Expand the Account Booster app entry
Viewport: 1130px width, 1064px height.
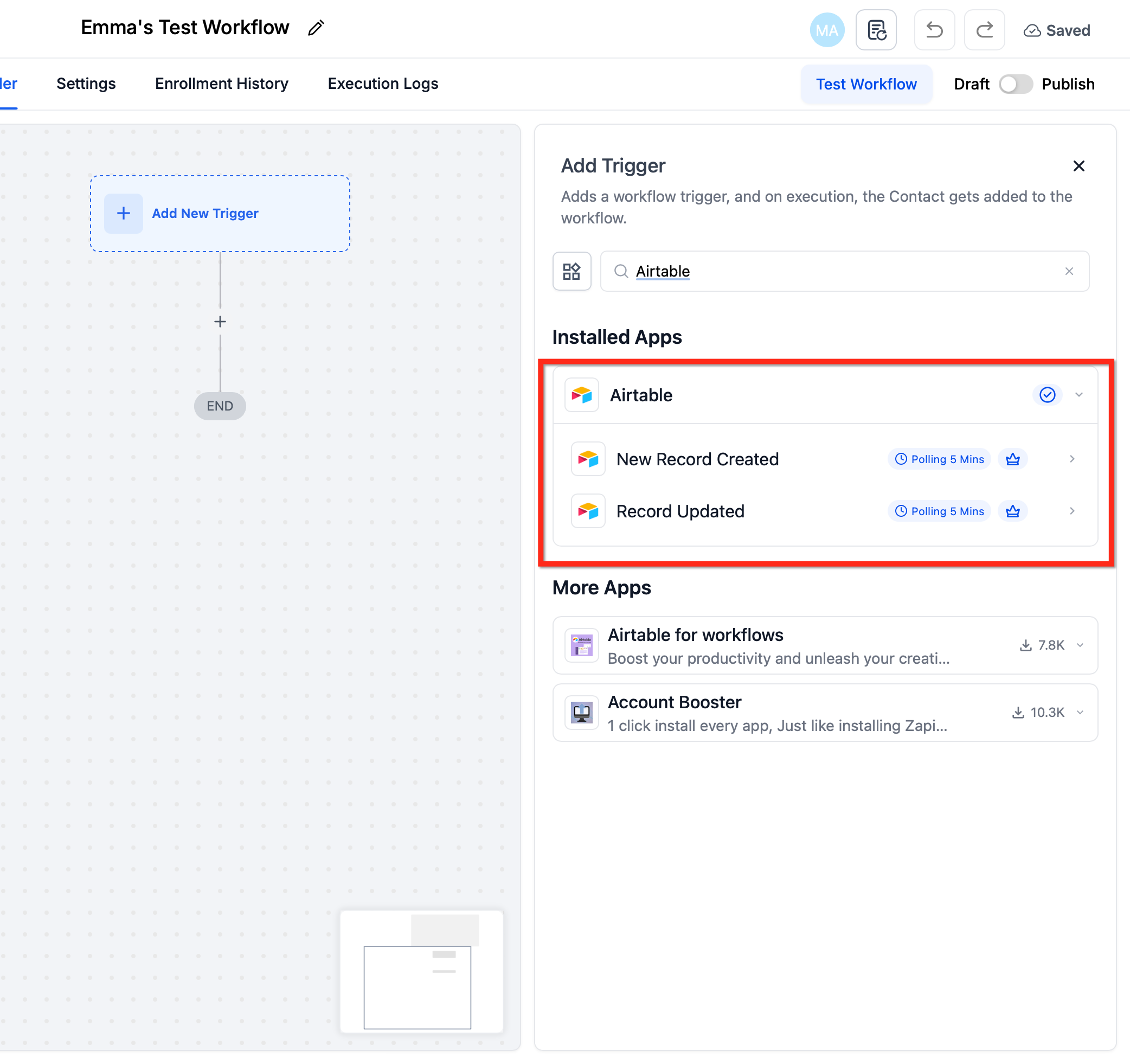[x=1080, y=712]
